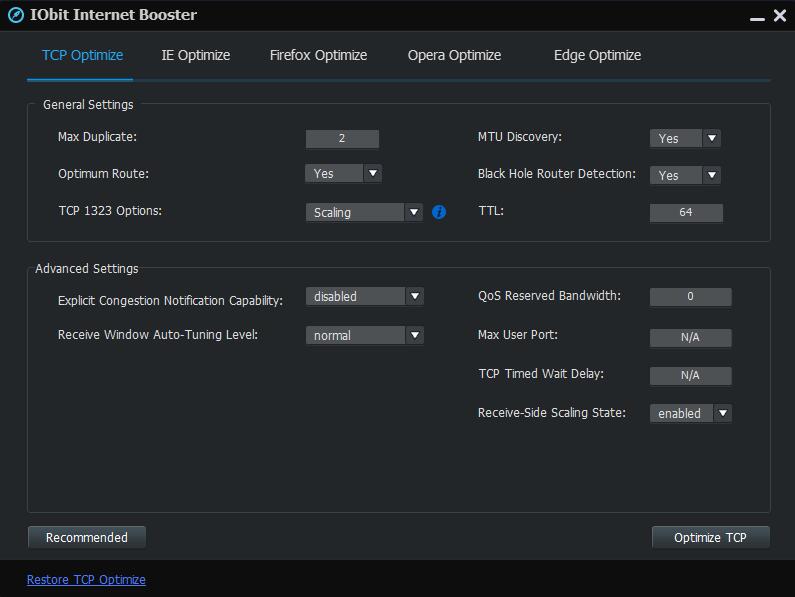Screen dimensions: 795x597
Task: Expand the Receive Window Auto-Tuning Level dropdown
Action: point(415,335)
